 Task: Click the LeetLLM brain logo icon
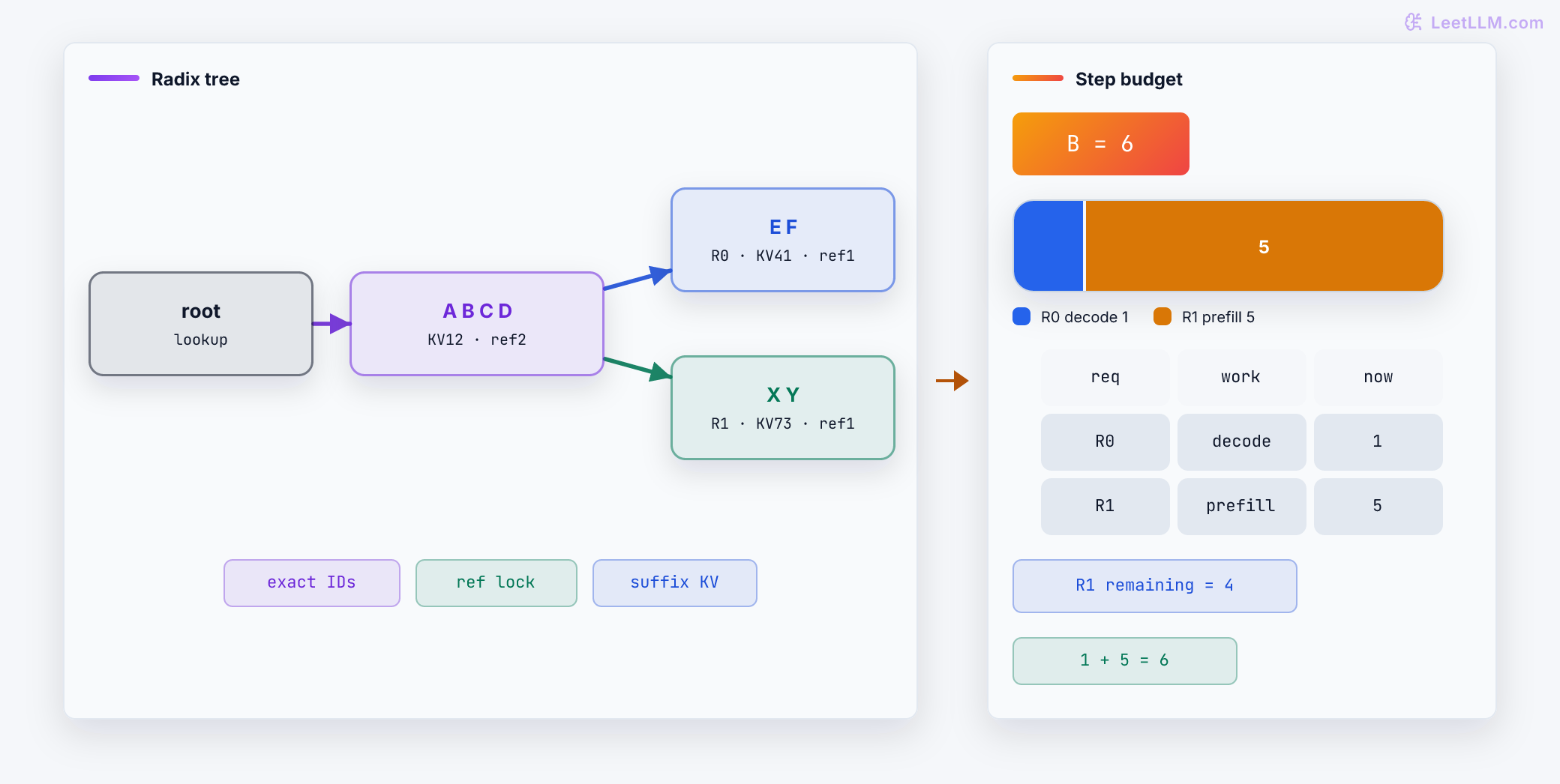pyautogui.click(x=1413, y=22)
